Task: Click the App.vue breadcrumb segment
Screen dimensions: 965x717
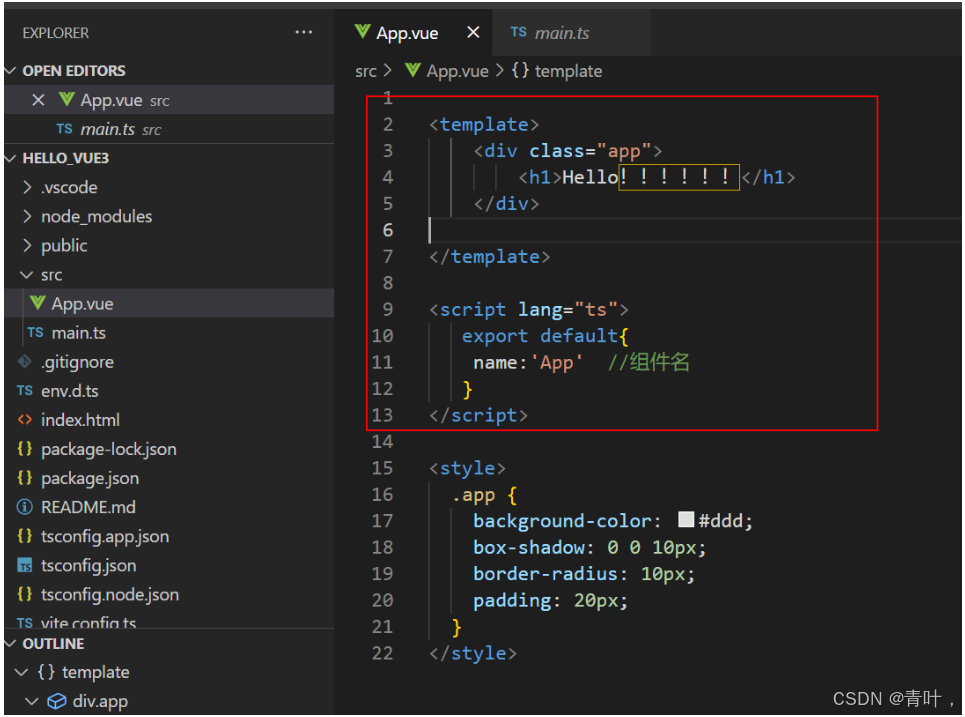Action: point(457,71)
